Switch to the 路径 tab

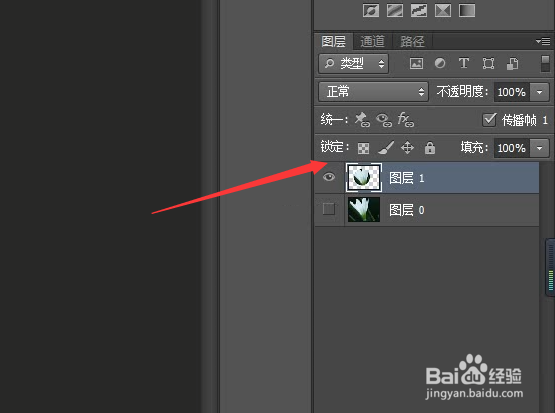point(412,42)
